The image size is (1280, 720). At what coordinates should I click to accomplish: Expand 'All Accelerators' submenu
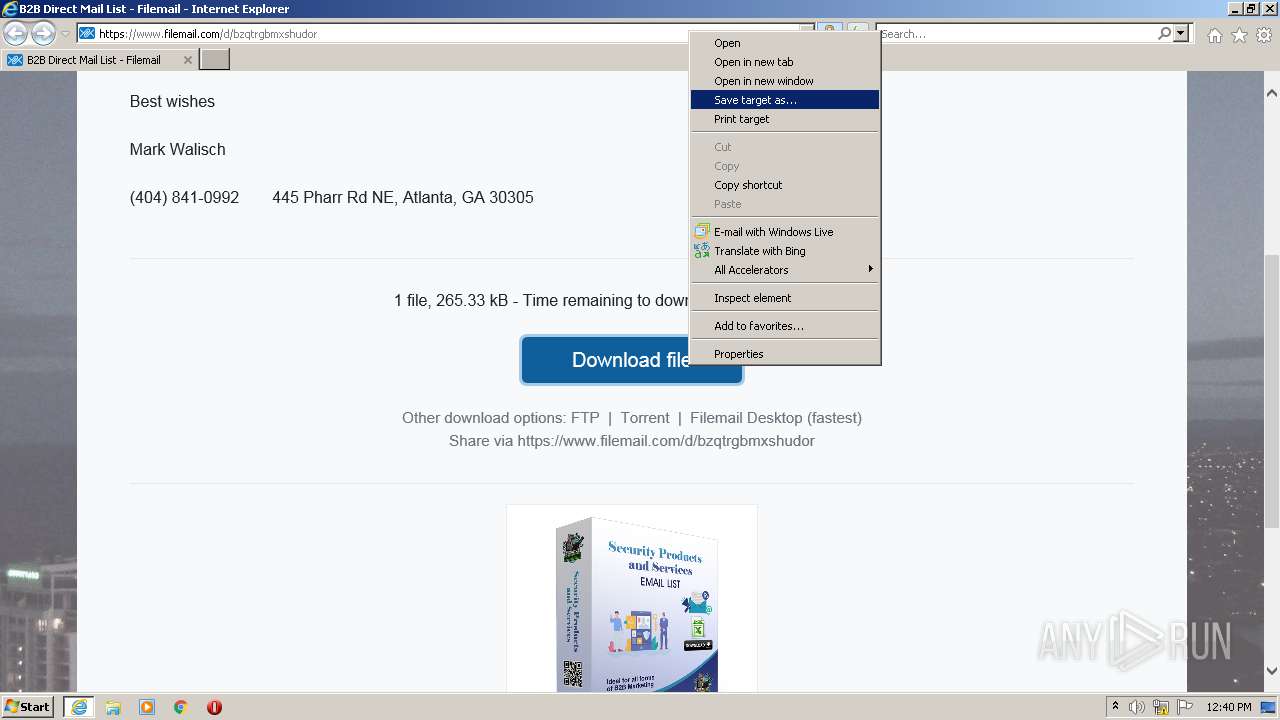[785, 270]
